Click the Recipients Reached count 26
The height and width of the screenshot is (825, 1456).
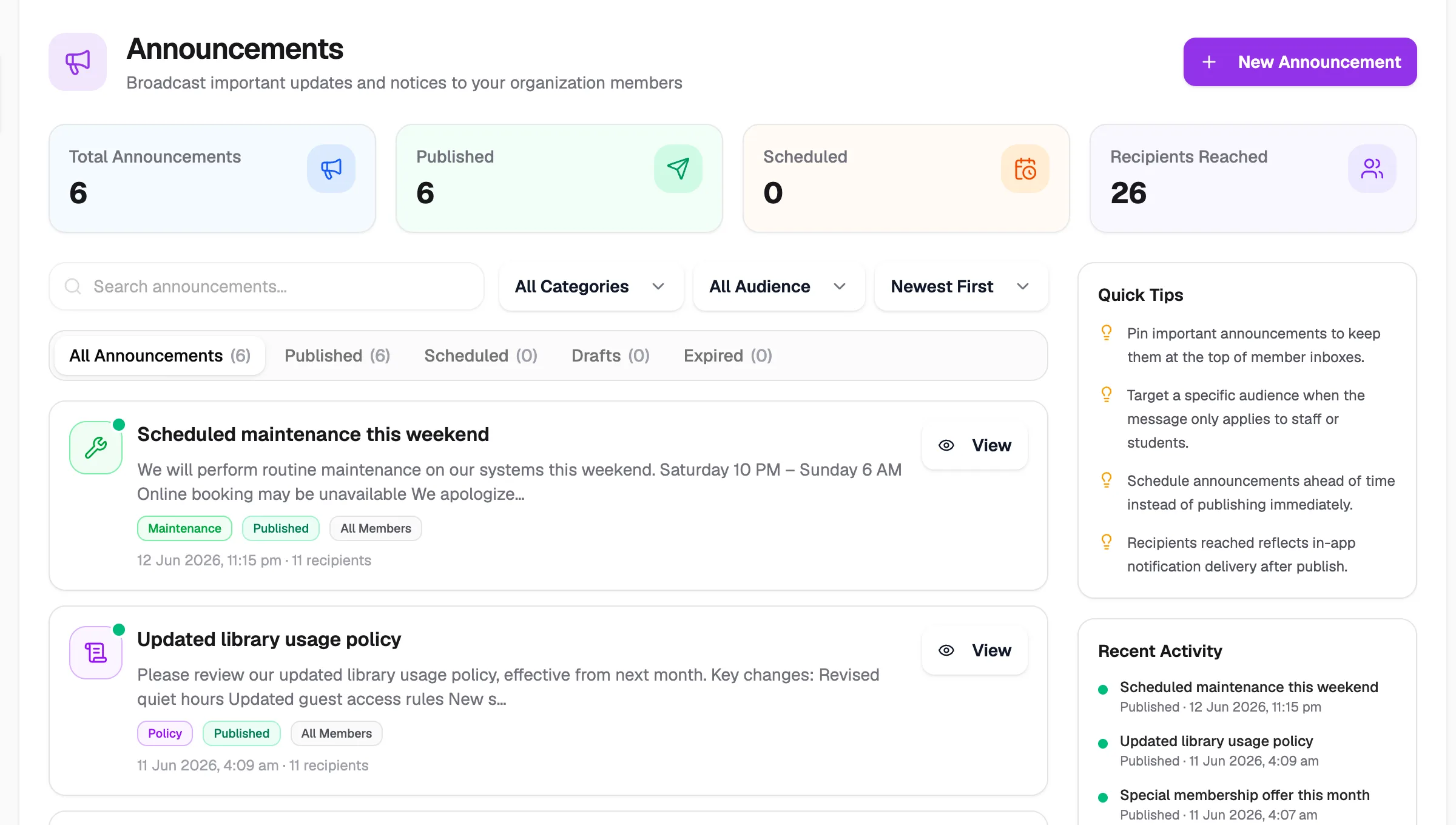pyautogui.click(x=1128, y=193)
